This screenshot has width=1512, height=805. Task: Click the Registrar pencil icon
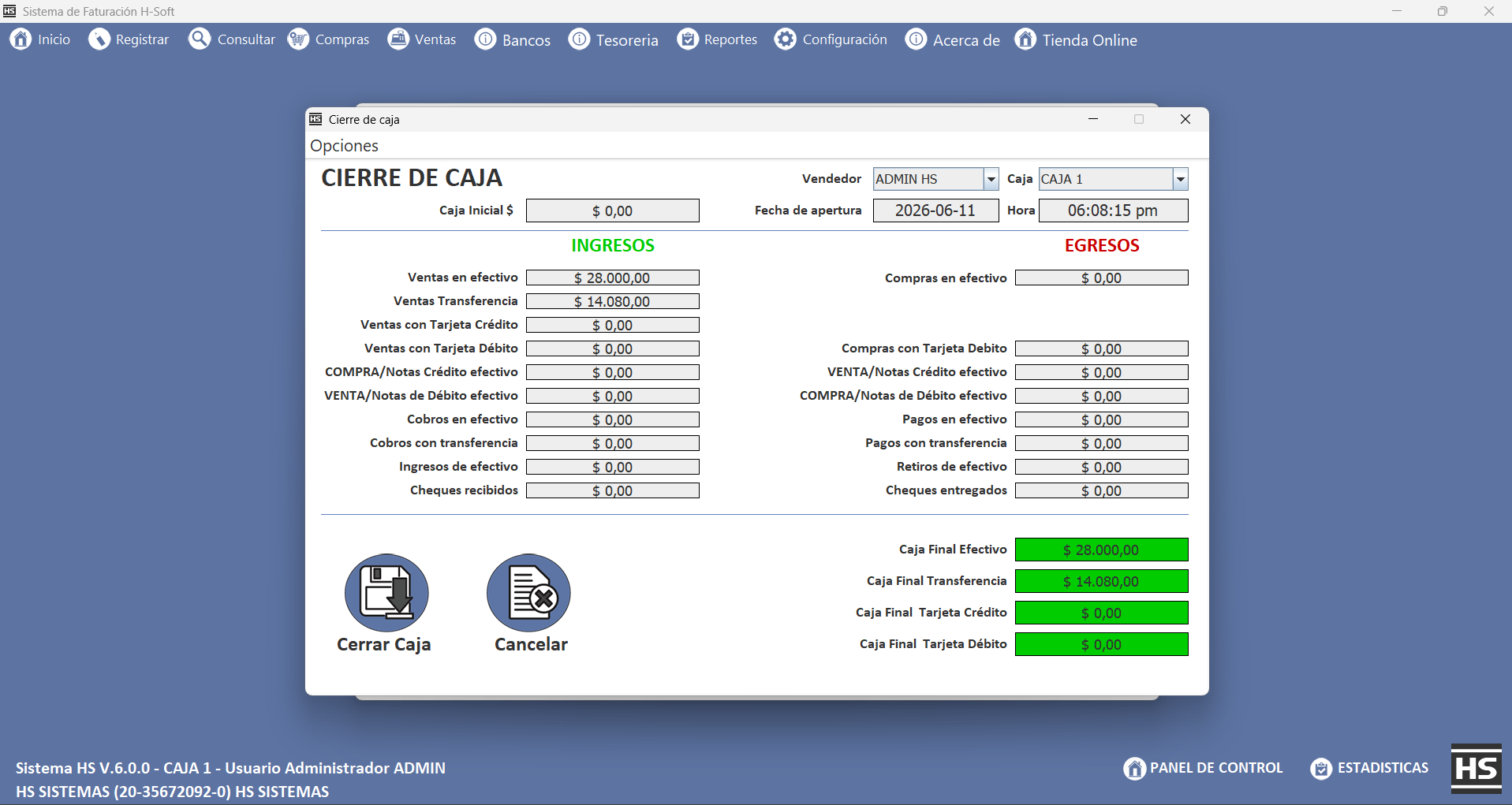pyautogui.click(x=99, y=39)
